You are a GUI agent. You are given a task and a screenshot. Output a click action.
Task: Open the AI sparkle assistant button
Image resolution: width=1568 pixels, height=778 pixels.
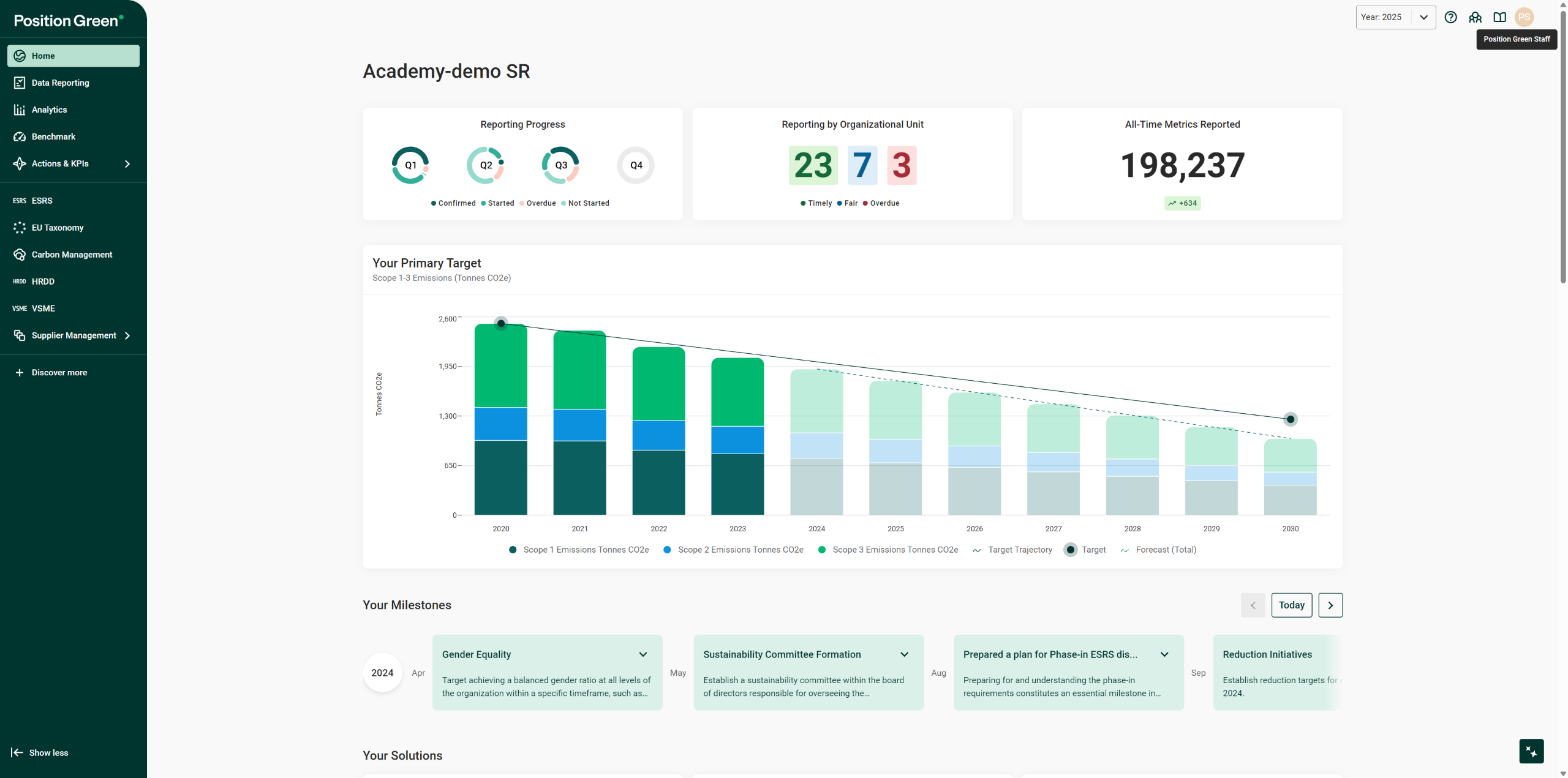pyautogui.click(x=1531, y=751)
